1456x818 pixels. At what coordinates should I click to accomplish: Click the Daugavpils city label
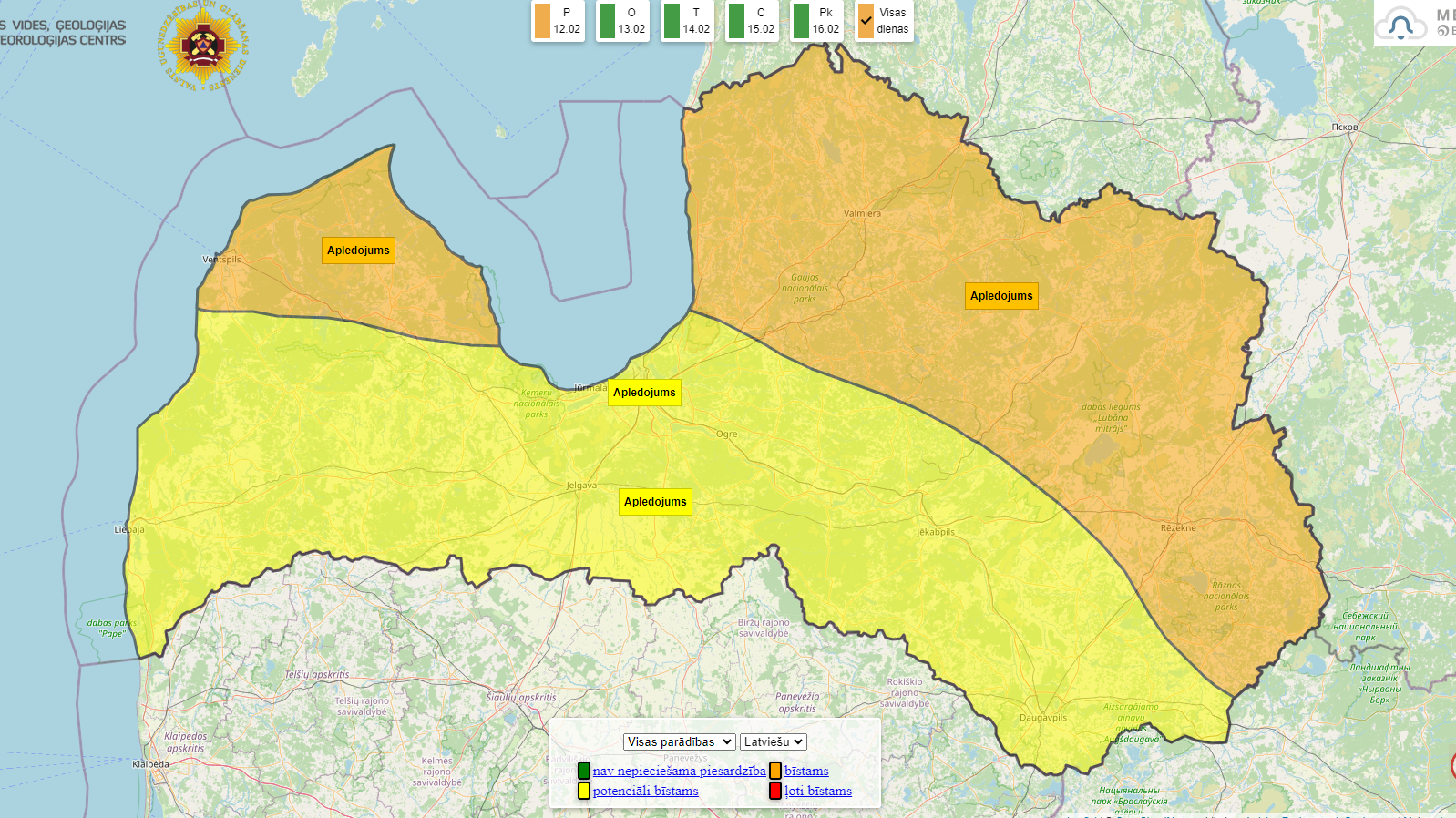click(1043, 718)
